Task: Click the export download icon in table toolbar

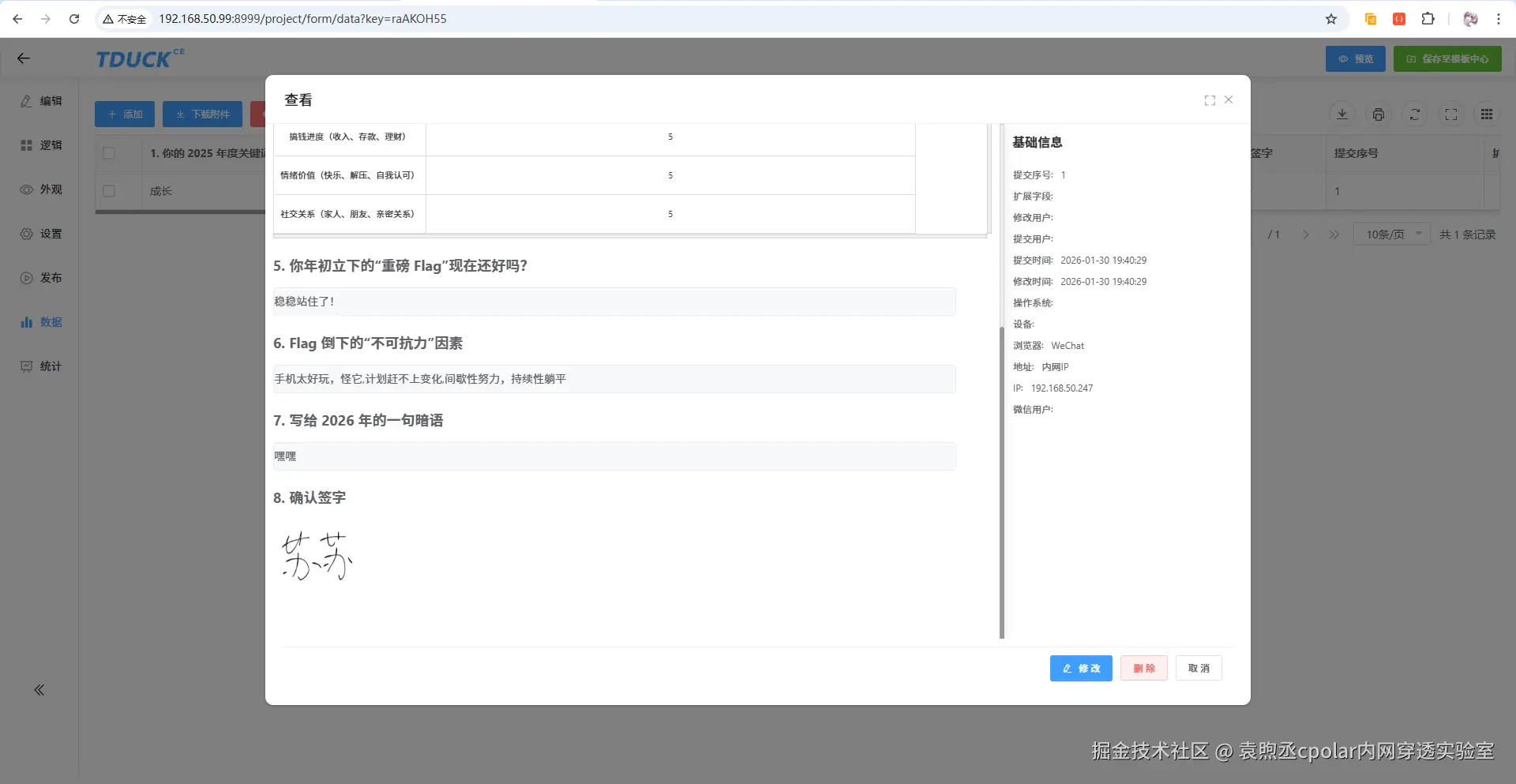Action: click(1342, 114)
